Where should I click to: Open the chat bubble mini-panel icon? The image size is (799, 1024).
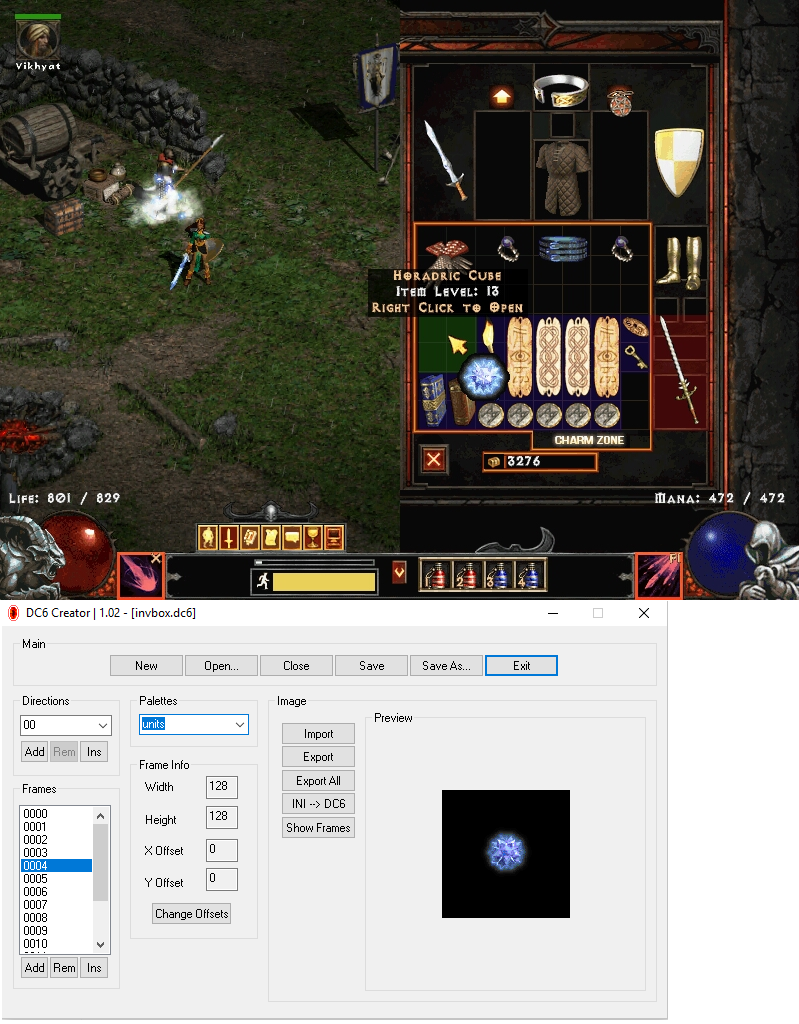[x=292, y=537]
